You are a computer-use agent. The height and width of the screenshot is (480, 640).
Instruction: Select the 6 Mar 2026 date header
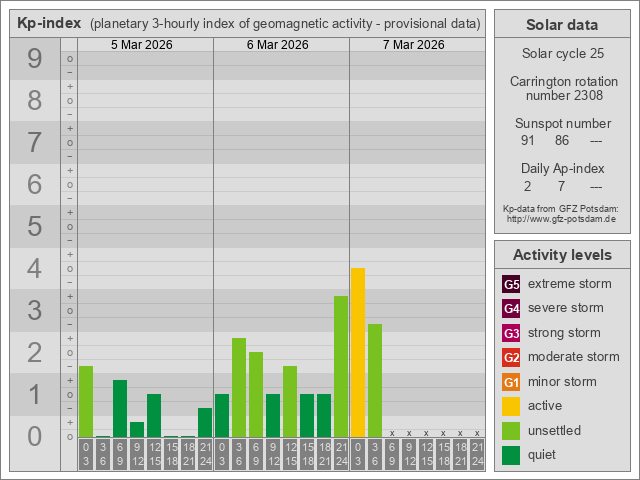point(281,45)
